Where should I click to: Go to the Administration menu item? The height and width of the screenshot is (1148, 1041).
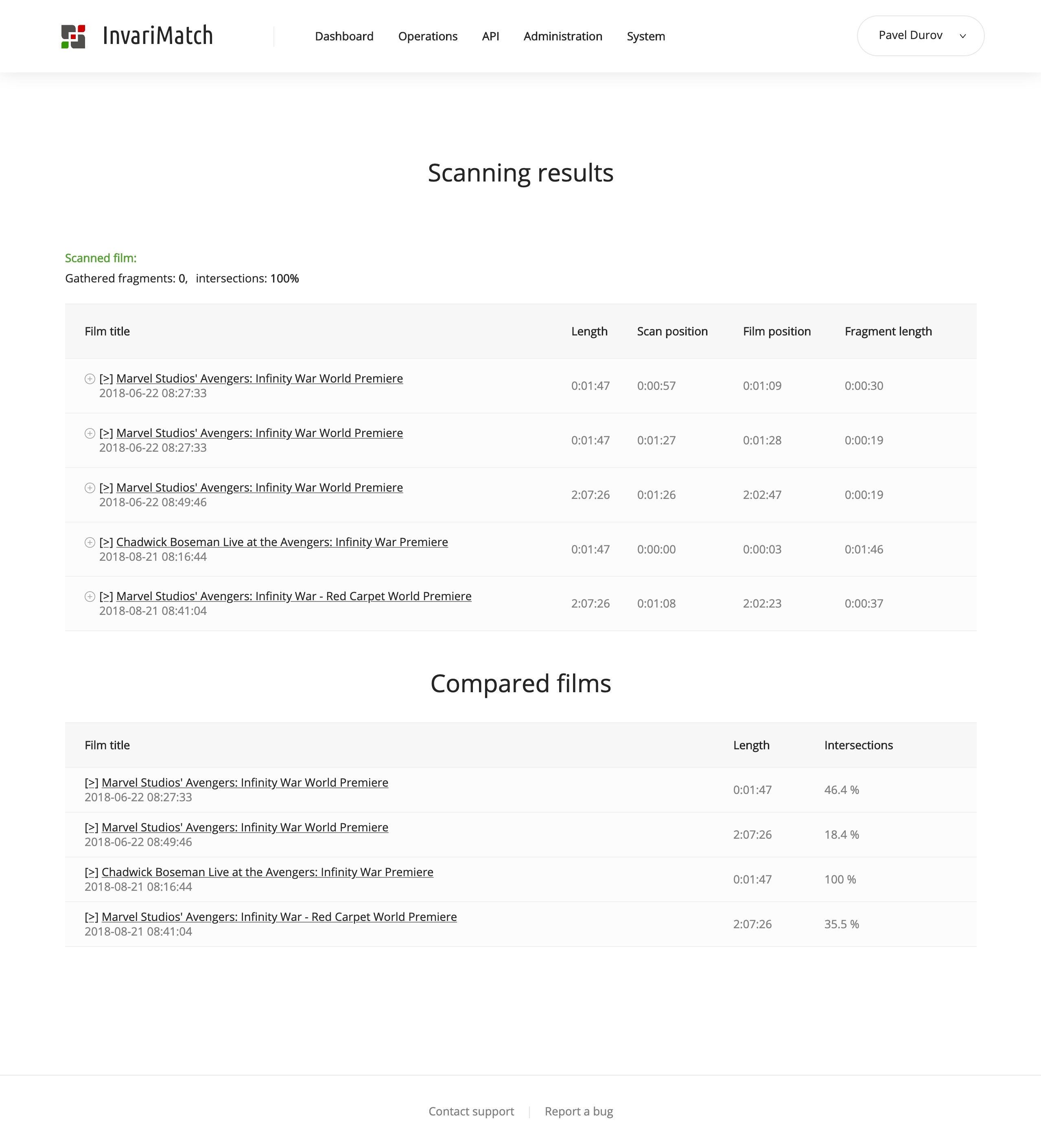pos(563,37)
